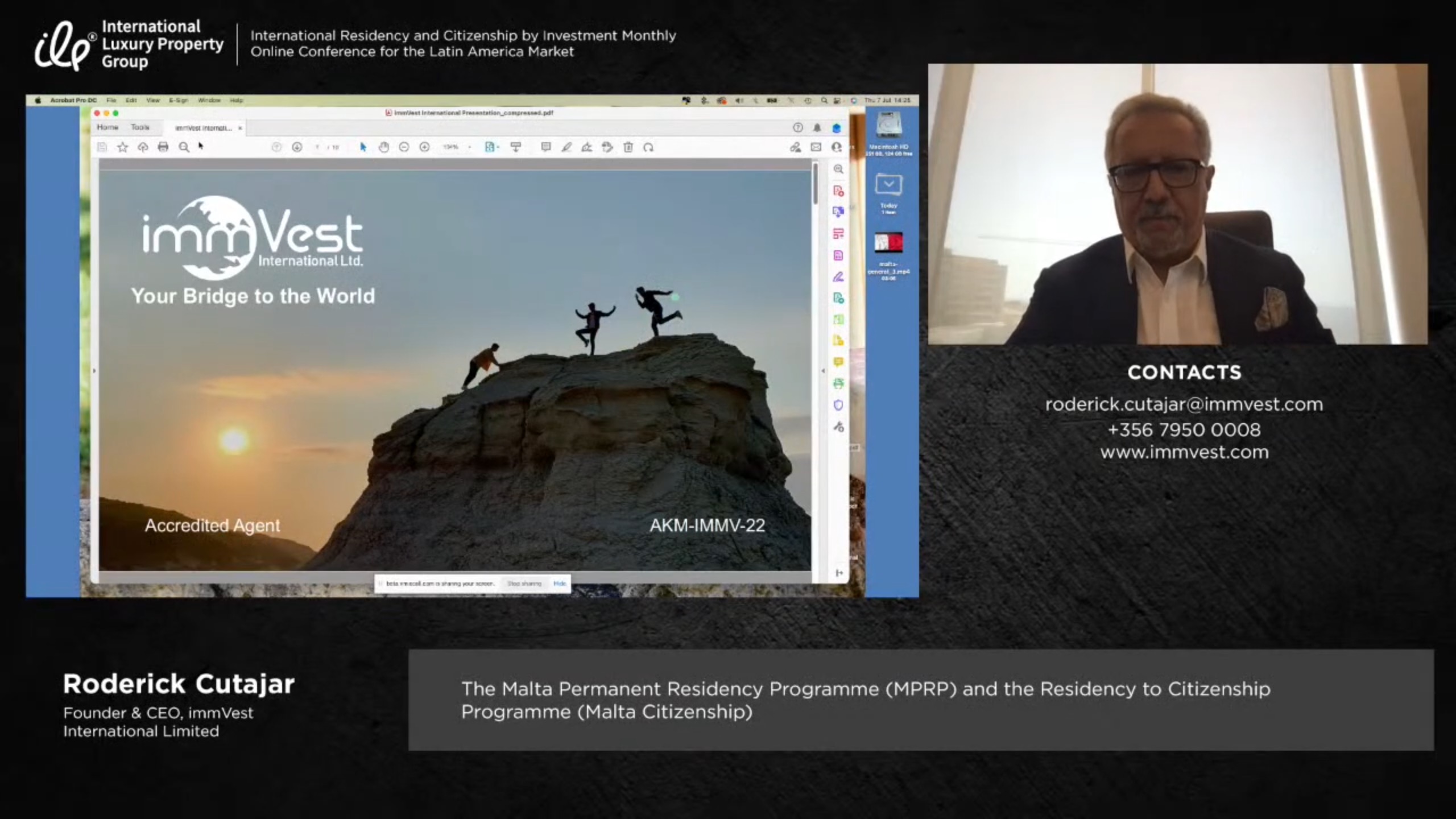1456x819 pixels.
Task: Click the vertical document scrollbar
Action: (816, 185)
